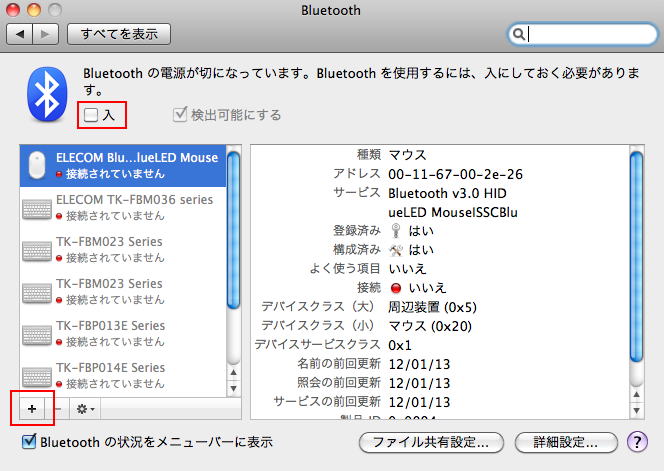Click keyboard icon beside ELECOM TK-FBM036 series

click(37, 209)
